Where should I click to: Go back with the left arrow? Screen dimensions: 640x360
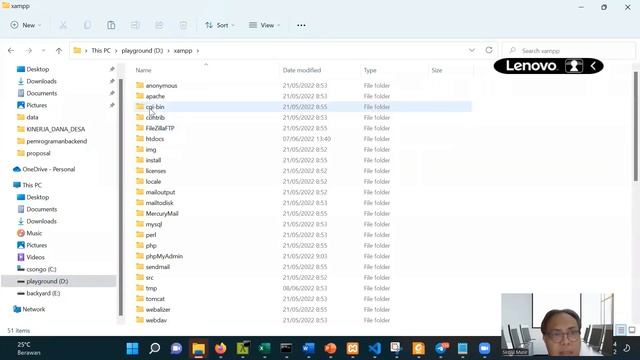pos(11,51)
